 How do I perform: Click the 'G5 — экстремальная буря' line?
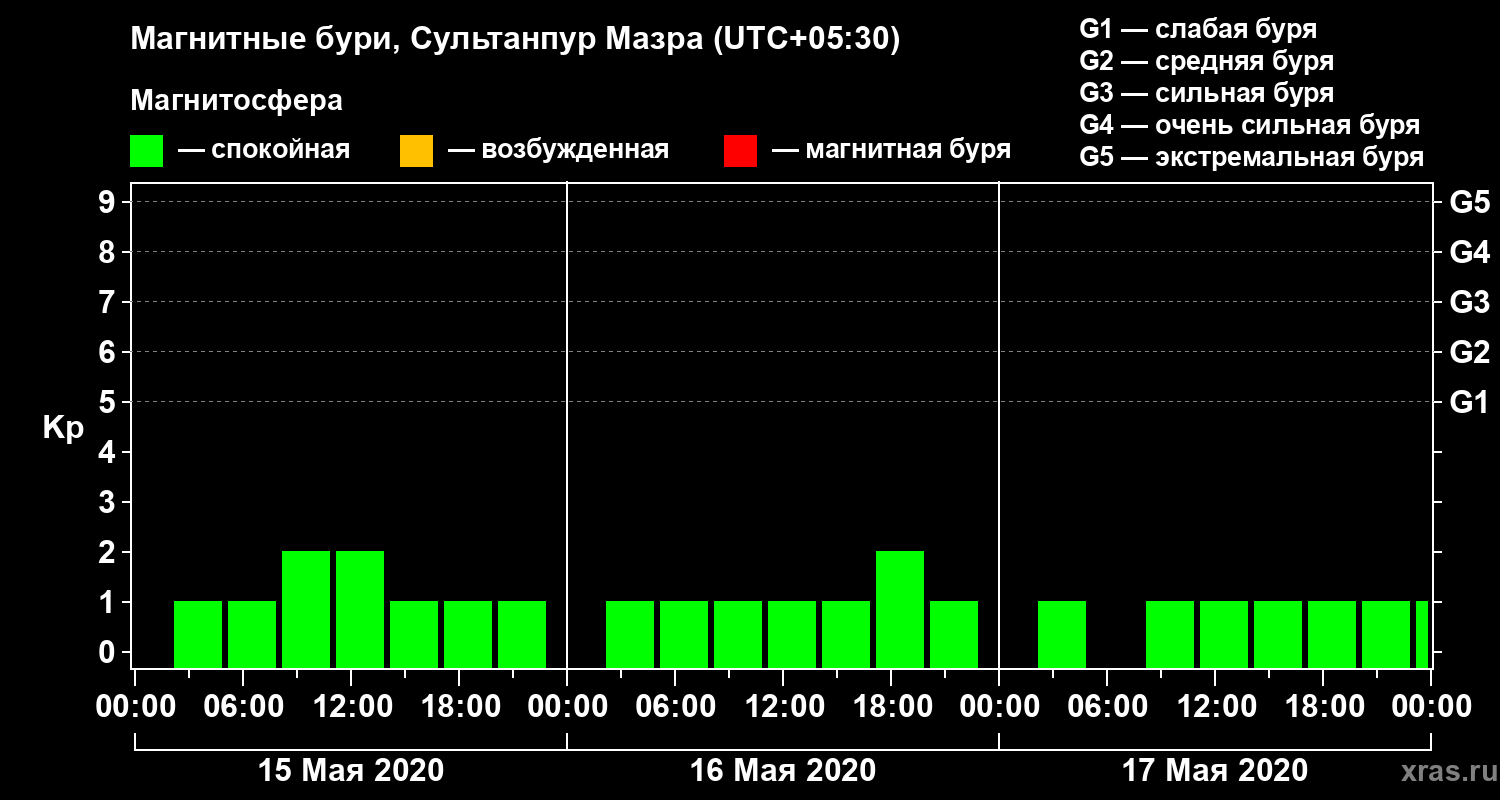(1252, 157)
